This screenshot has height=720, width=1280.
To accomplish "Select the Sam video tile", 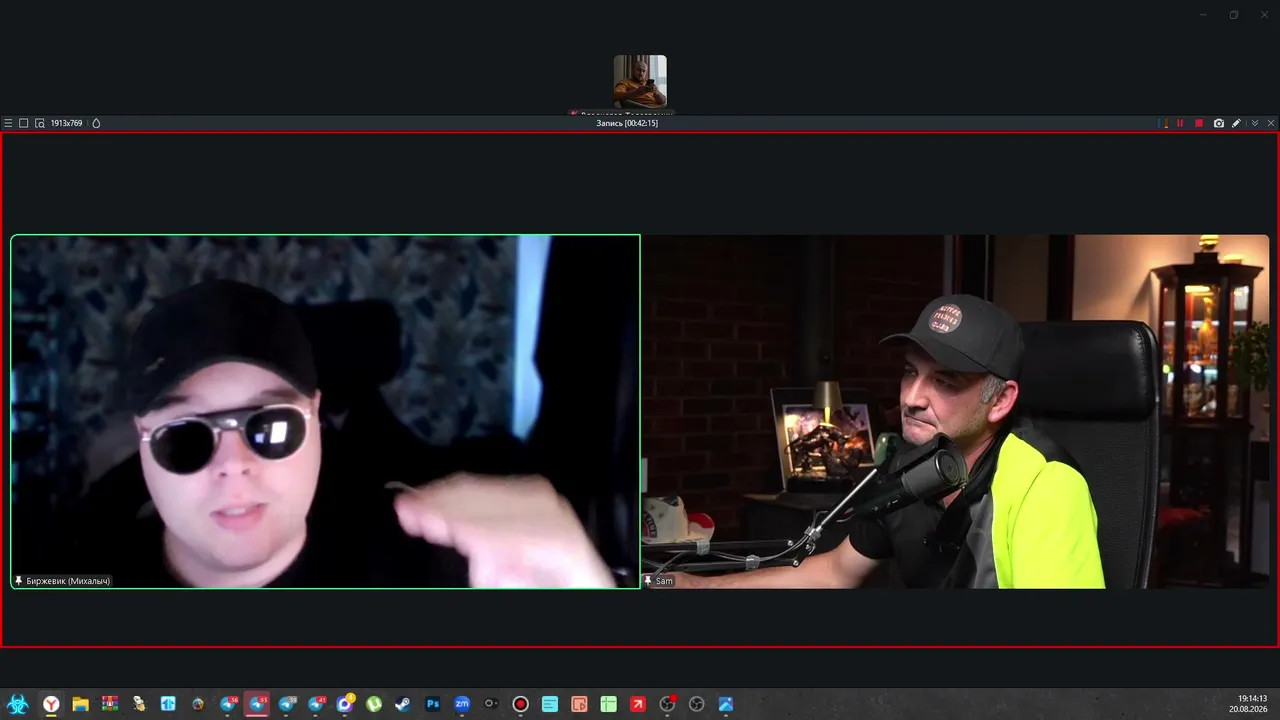I will coord(955,411).
